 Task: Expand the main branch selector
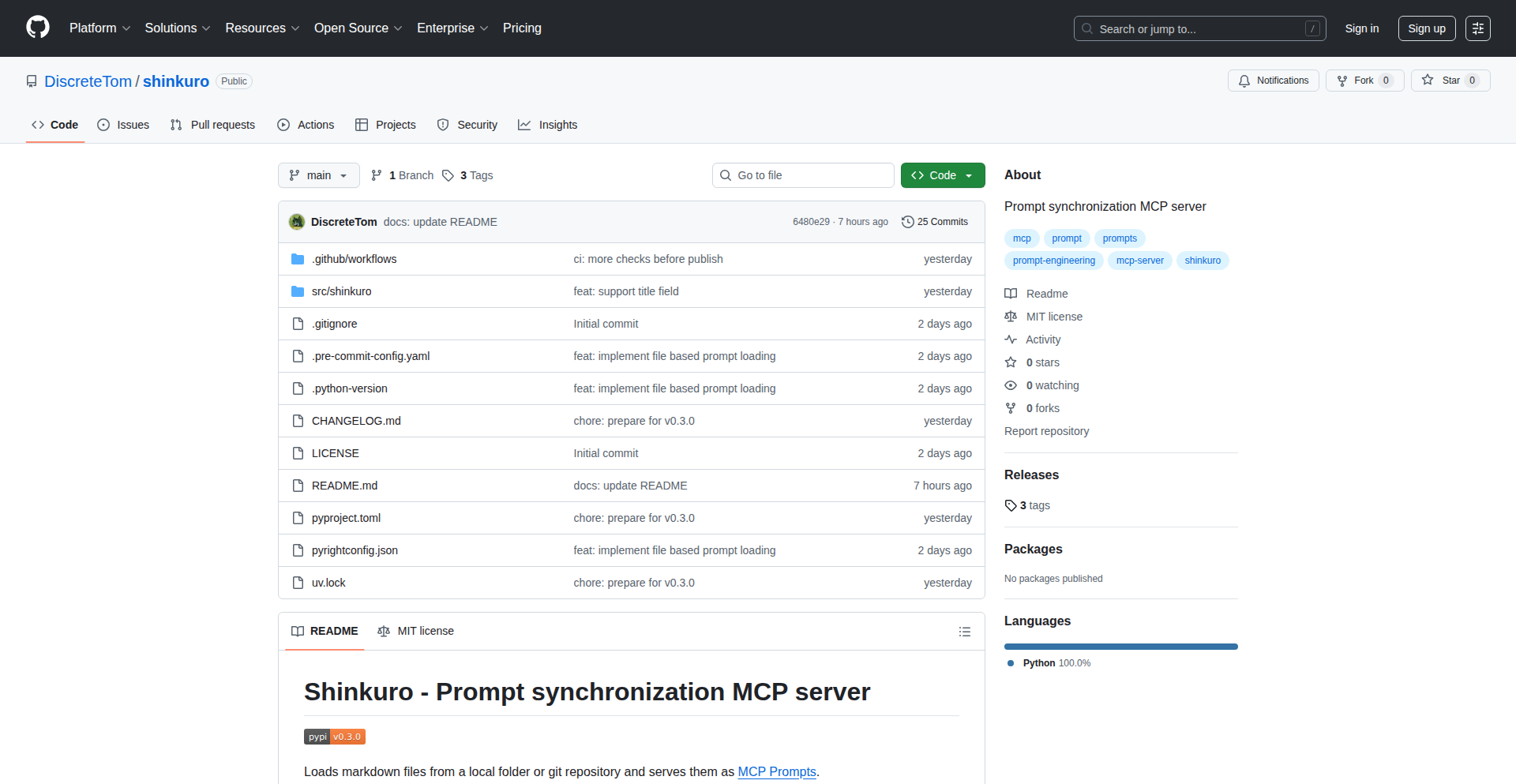(318, 175)
